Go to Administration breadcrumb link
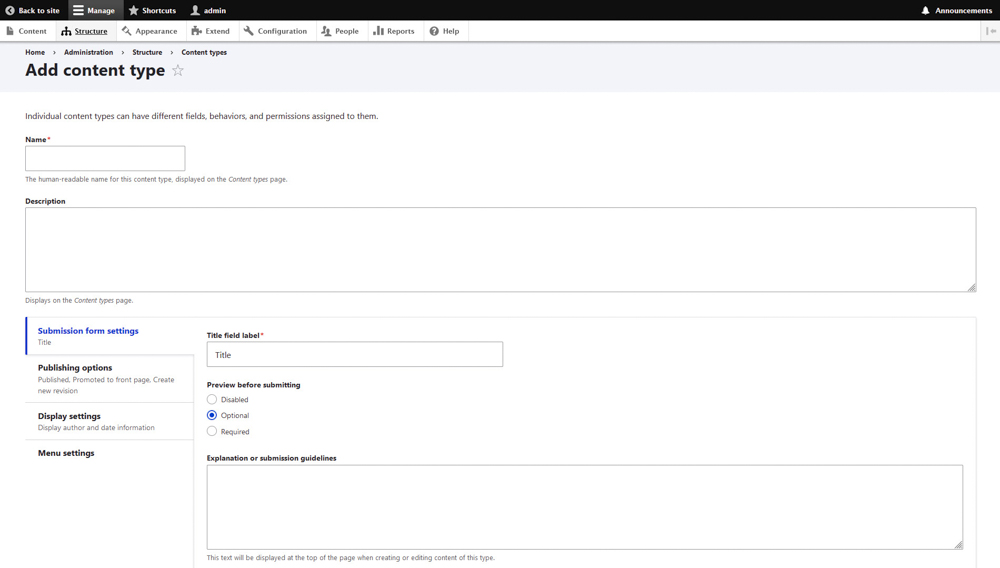1000x568 pixels. 89,52
